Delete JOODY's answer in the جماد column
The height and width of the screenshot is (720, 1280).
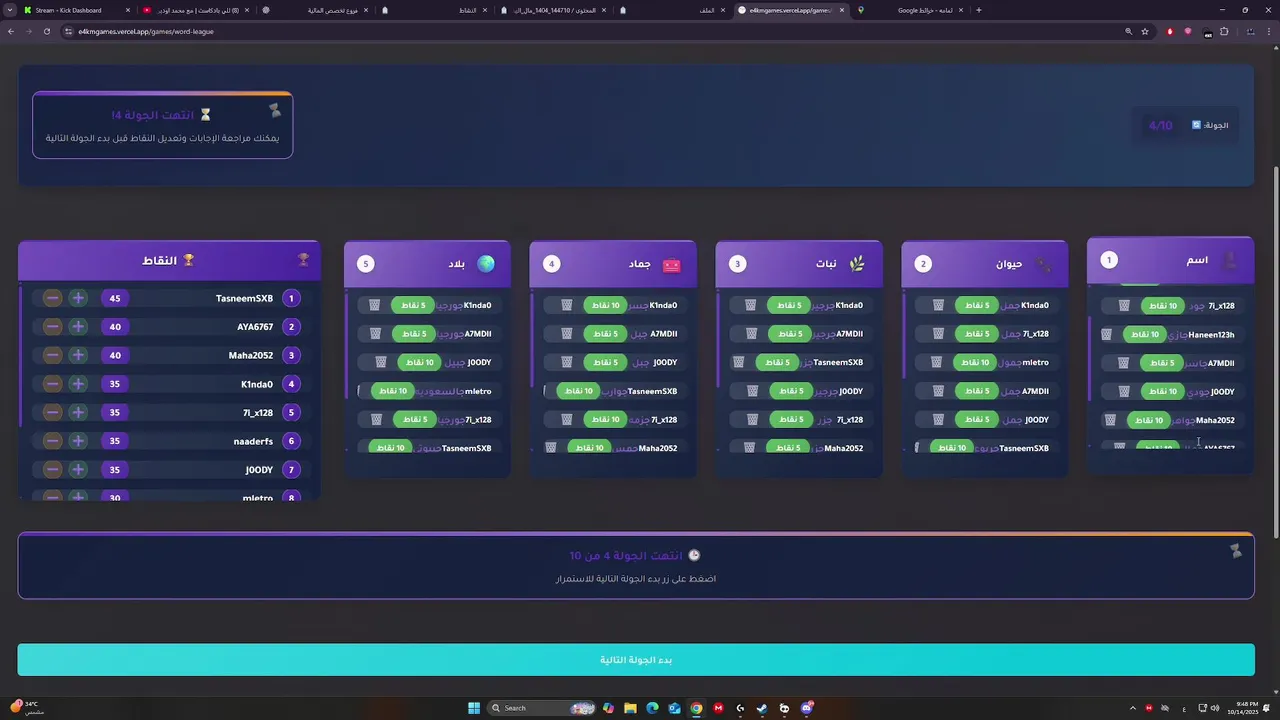click(x=567, y=362)
